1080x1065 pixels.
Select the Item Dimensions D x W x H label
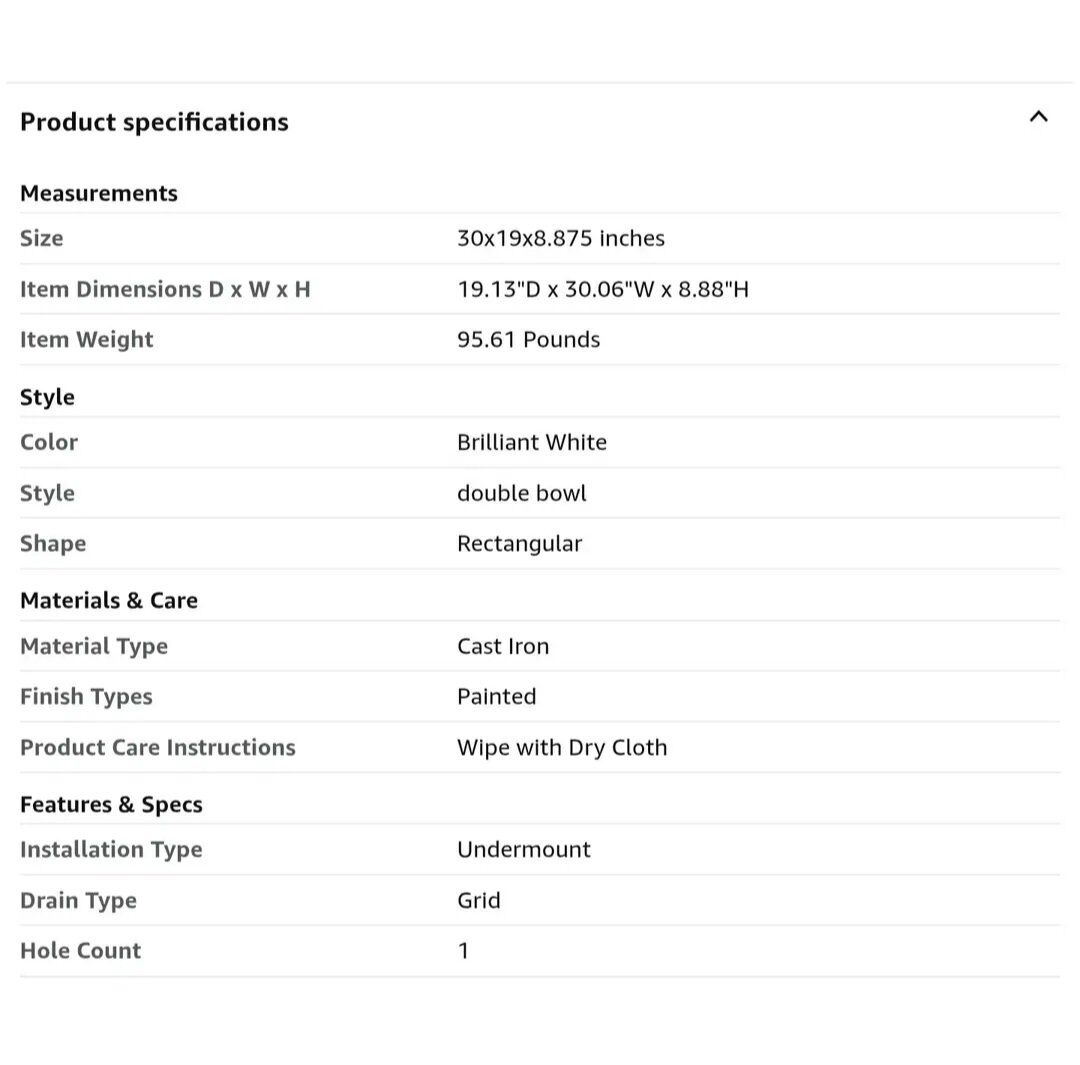pyautogui.click(x=165, y=289)
